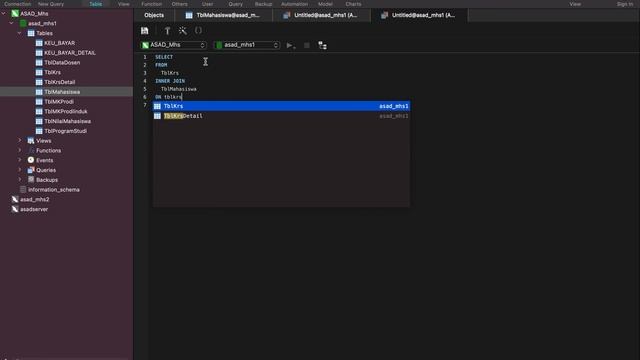Select the KEU_BAYAR table

[x=59, y=43]
